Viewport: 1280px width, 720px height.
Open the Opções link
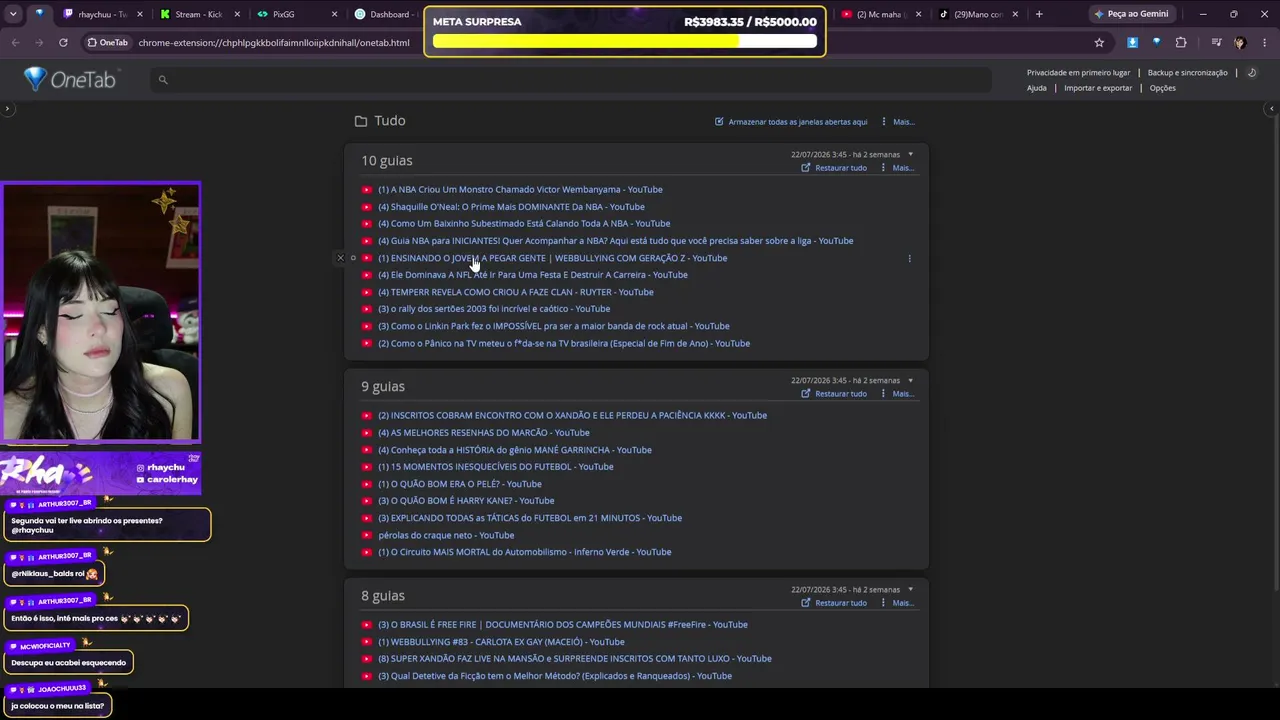[x=1163, y=88]
